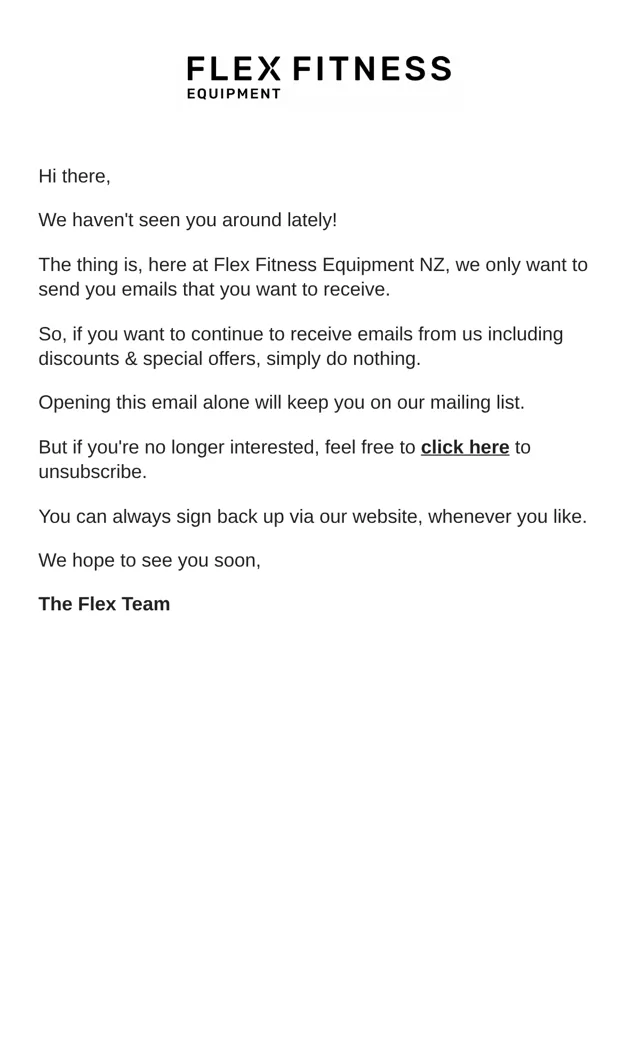Follow the 'click here' unsubscribe link

(465, 447)
